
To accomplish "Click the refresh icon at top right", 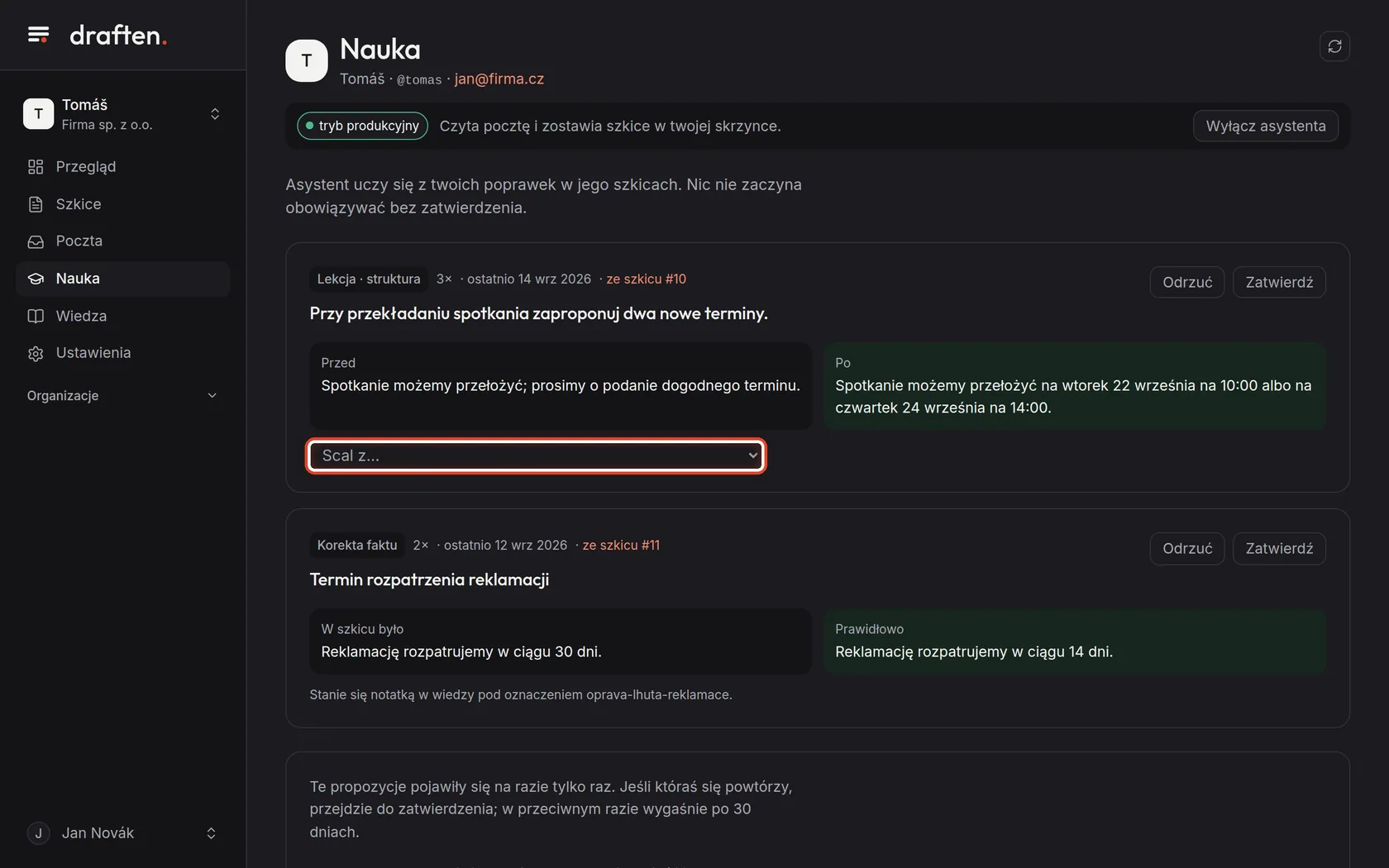I will (x=1334, y=46).
